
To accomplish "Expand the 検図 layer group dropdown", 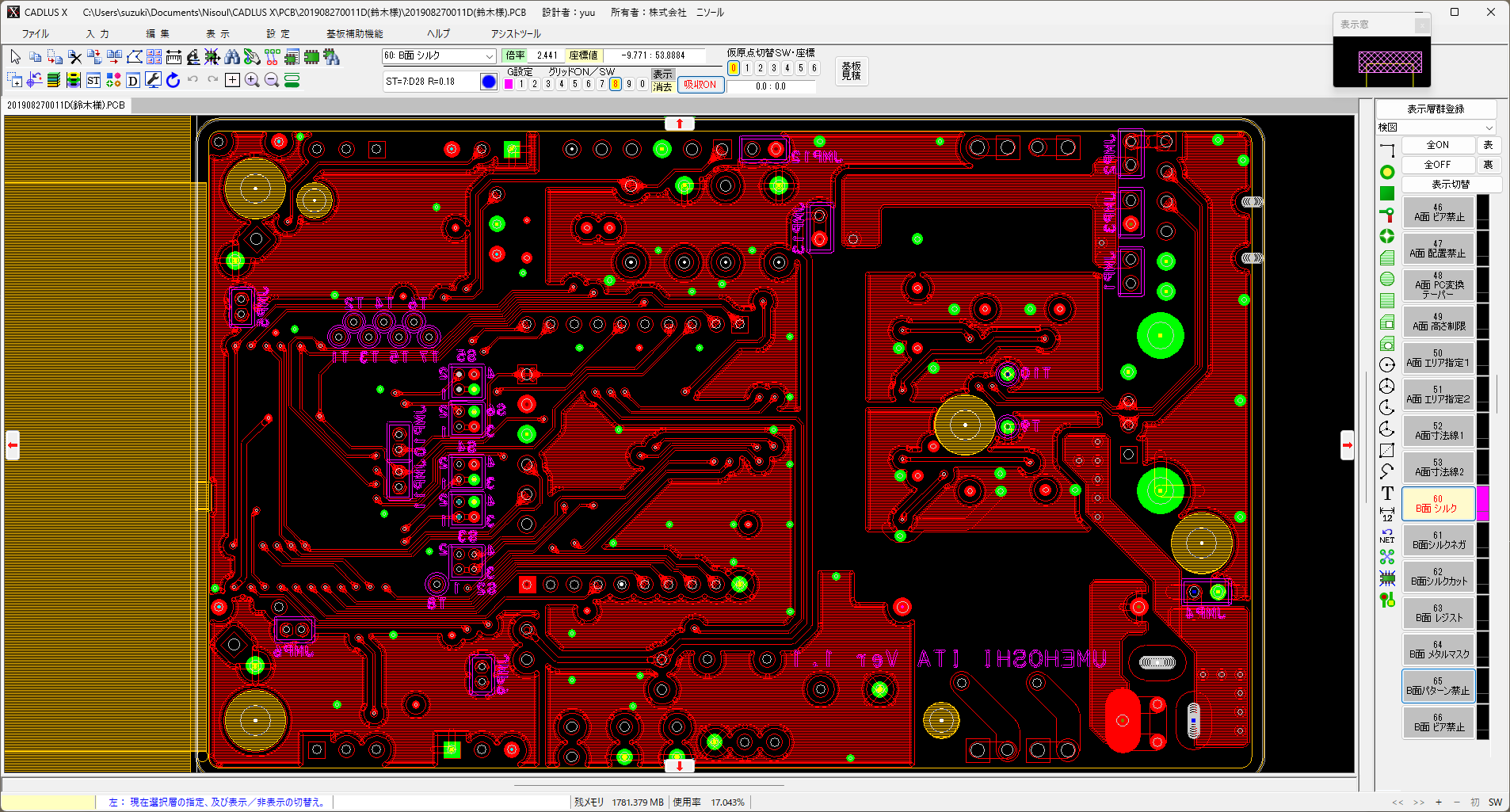I will click(1489, 128).
